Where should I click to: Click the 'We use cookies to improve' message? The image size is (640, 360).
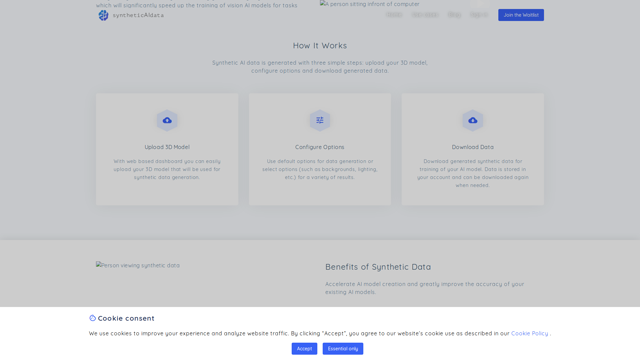[x=320, y=333]
